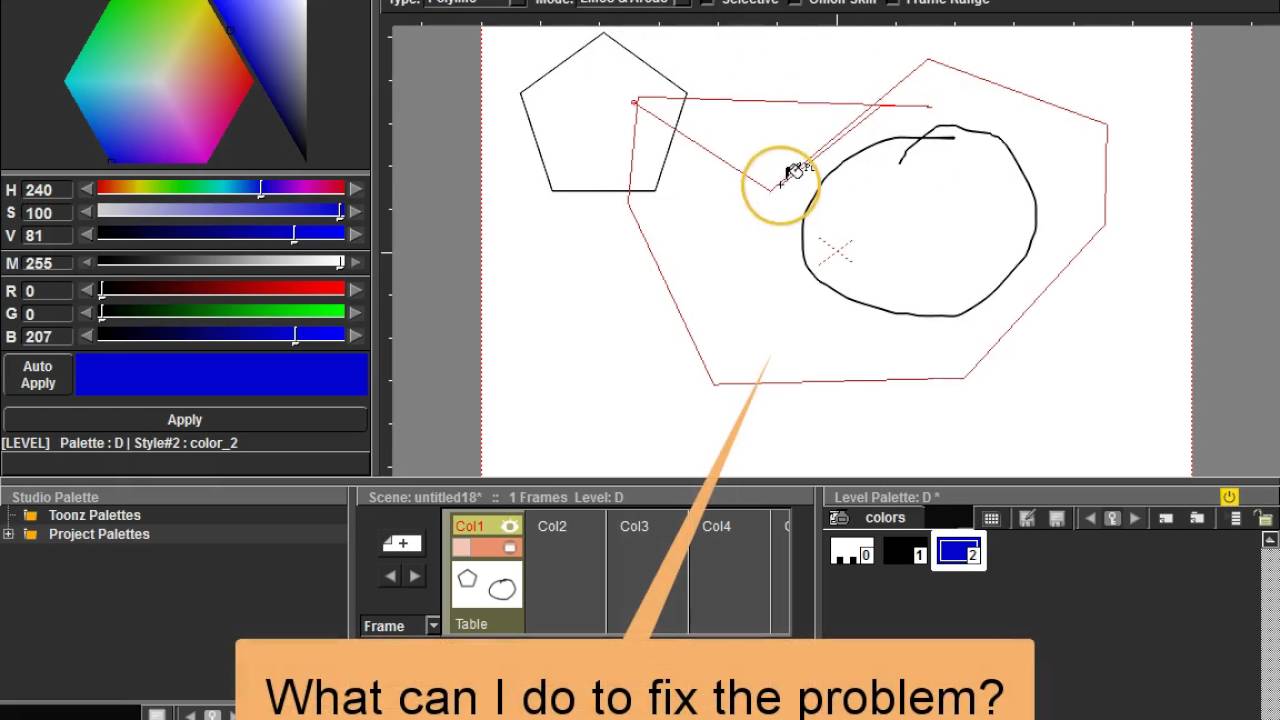
Task: Click the H value field showing 240
Action: [x=47, y=190]
